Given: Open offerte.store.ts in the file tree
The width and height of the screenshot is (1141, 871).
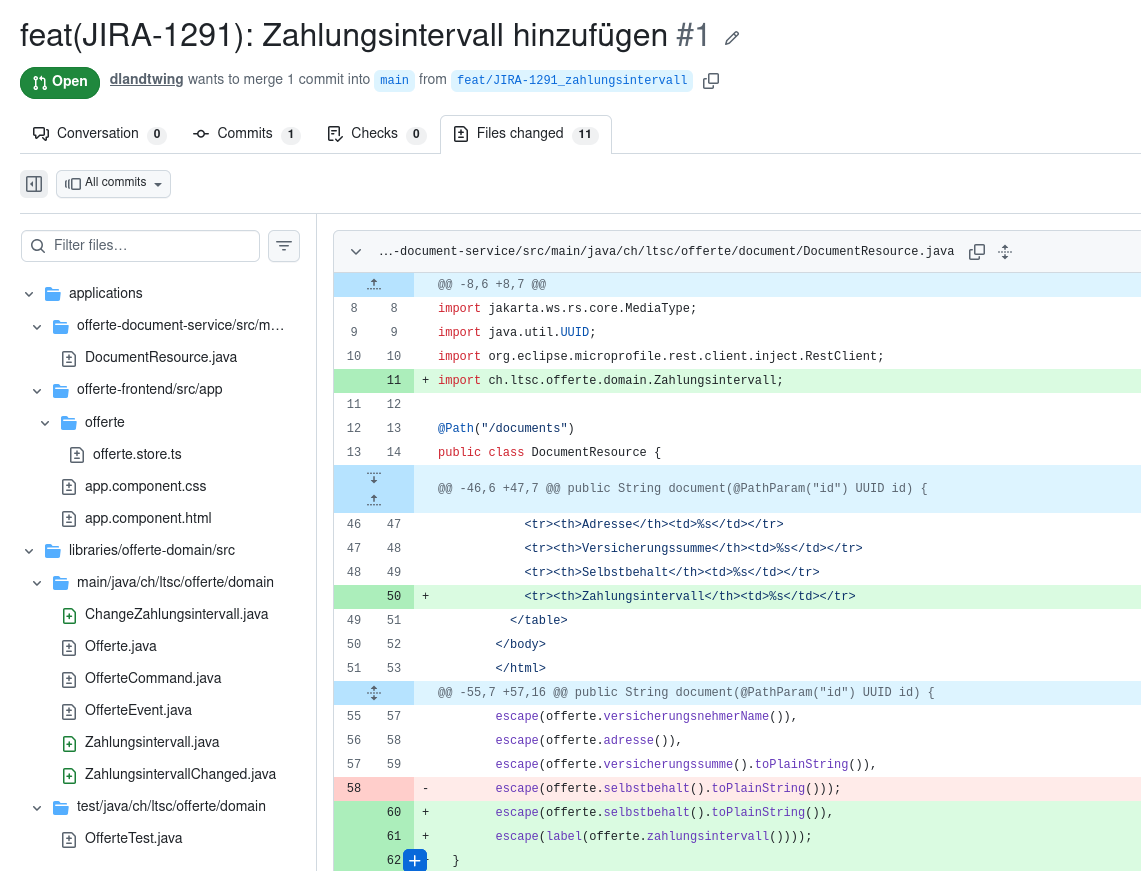Looking at the screenshot, I should [137, 454].
